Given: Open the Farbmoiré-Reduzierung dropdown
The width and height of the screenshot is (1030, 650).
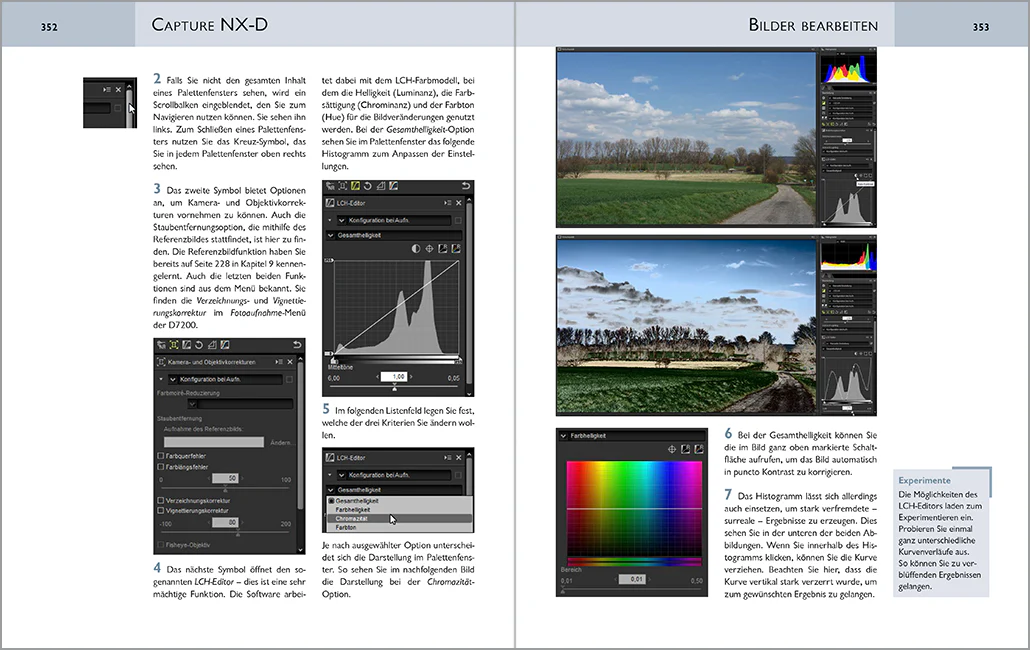Looking at the screenshot, I should (240, 404).
